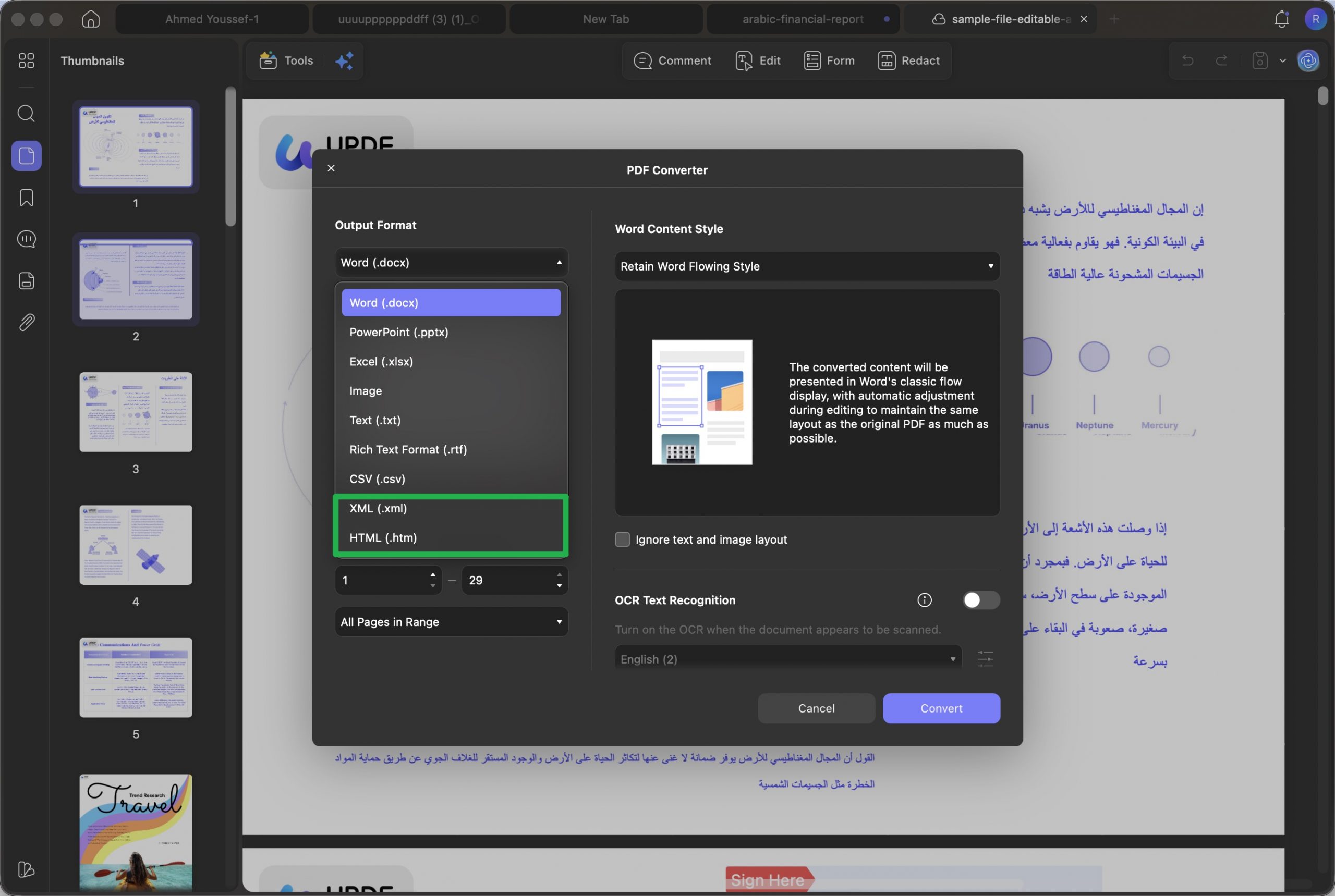Click the thumbnails panel scrollbar
The image size is (1335, 896).
coord(230,156)
